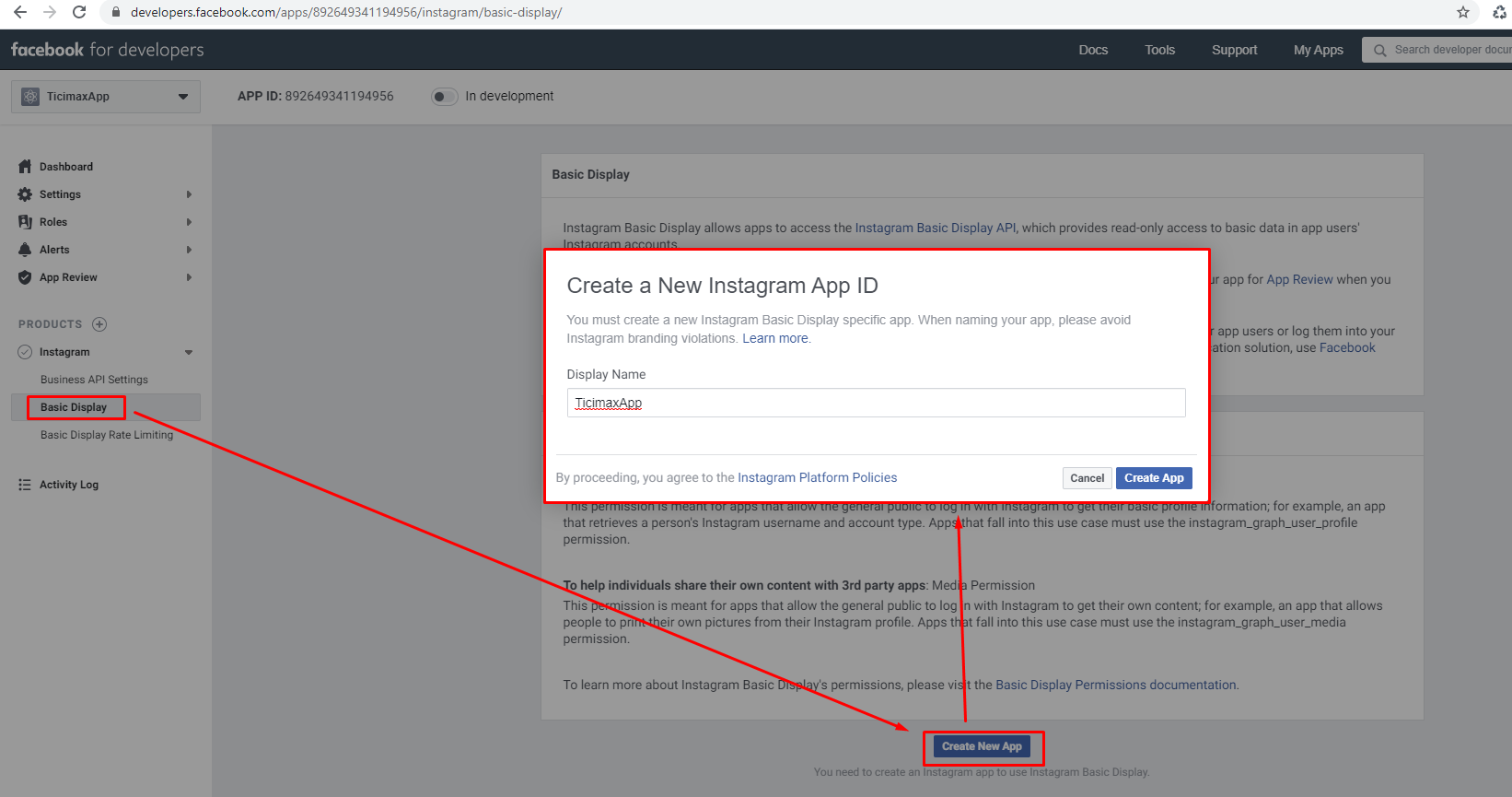Open the Activity Log page

tap(69, 485)
